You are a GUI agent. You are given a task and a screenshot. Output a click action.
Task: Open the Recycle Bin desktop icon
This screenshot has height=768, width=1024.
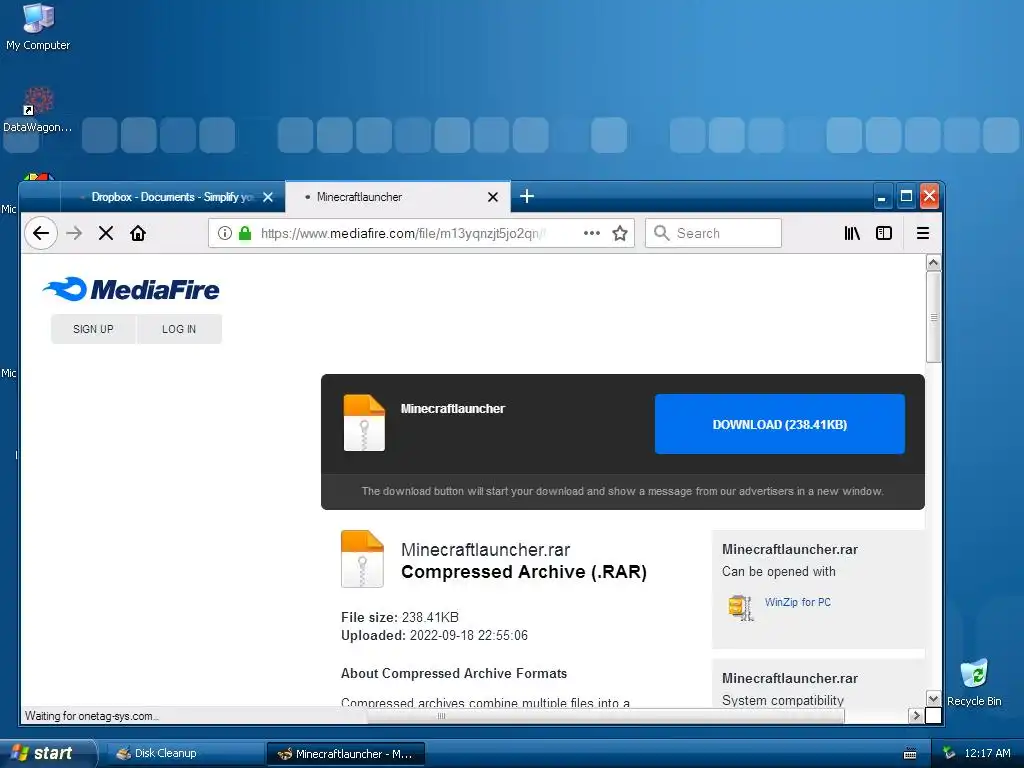click(x=974, y=682)
